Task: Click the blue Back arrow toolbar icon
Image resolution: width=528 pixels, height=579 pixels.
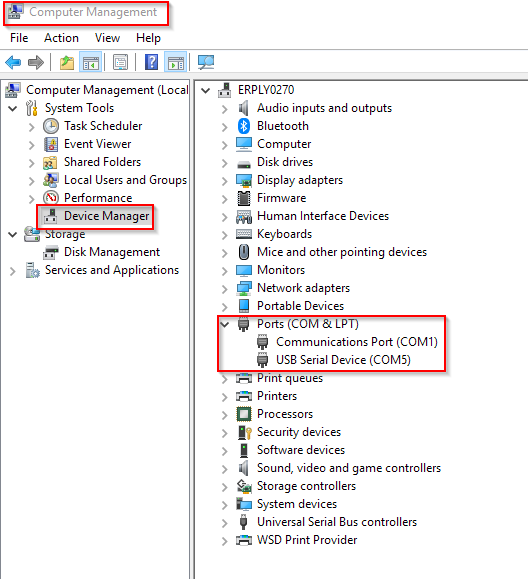Action: click(13, 62)
